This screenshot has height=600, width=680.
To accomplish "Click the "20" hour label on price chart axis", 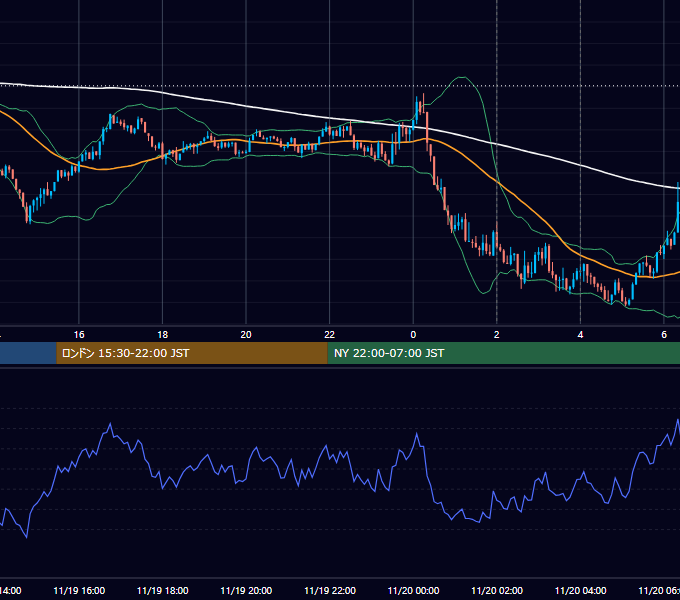I will coord(246,335).
